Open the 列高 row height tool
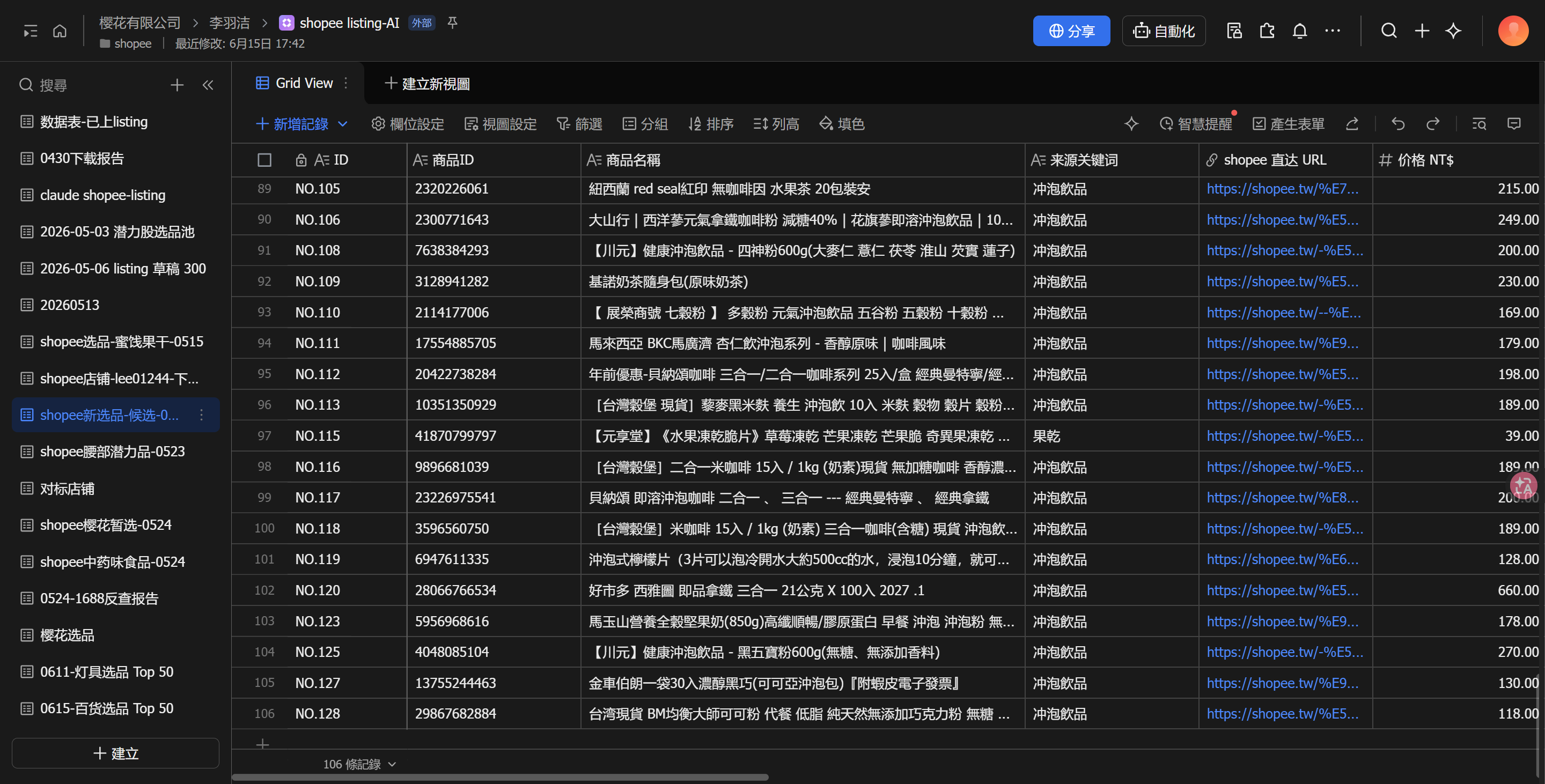Screen dimensions: 1545x784 [776, 124]
